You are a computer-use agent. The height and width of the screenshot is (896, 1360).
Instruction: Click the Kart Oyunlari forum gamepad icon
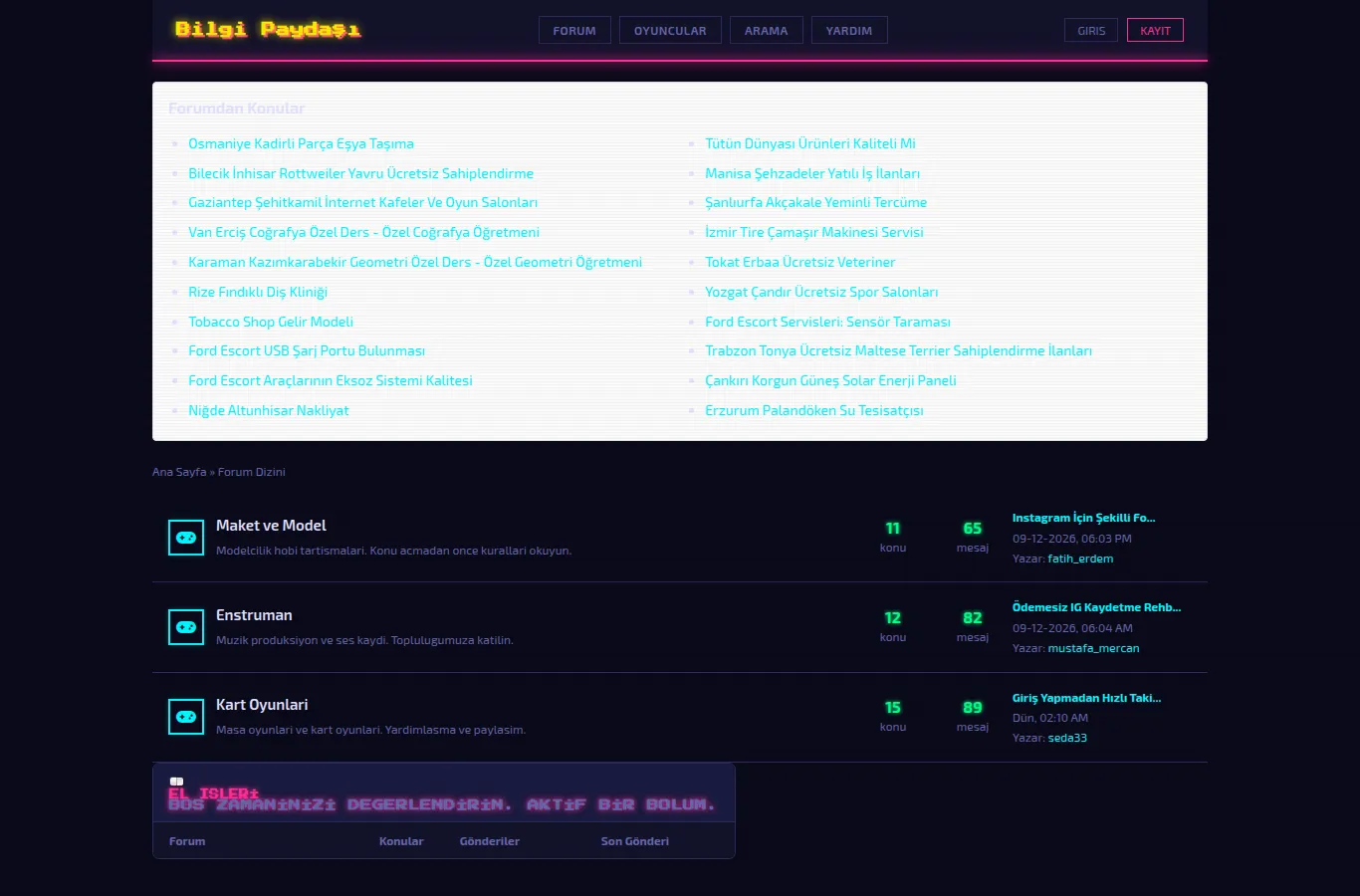click(x=186, y=717)
